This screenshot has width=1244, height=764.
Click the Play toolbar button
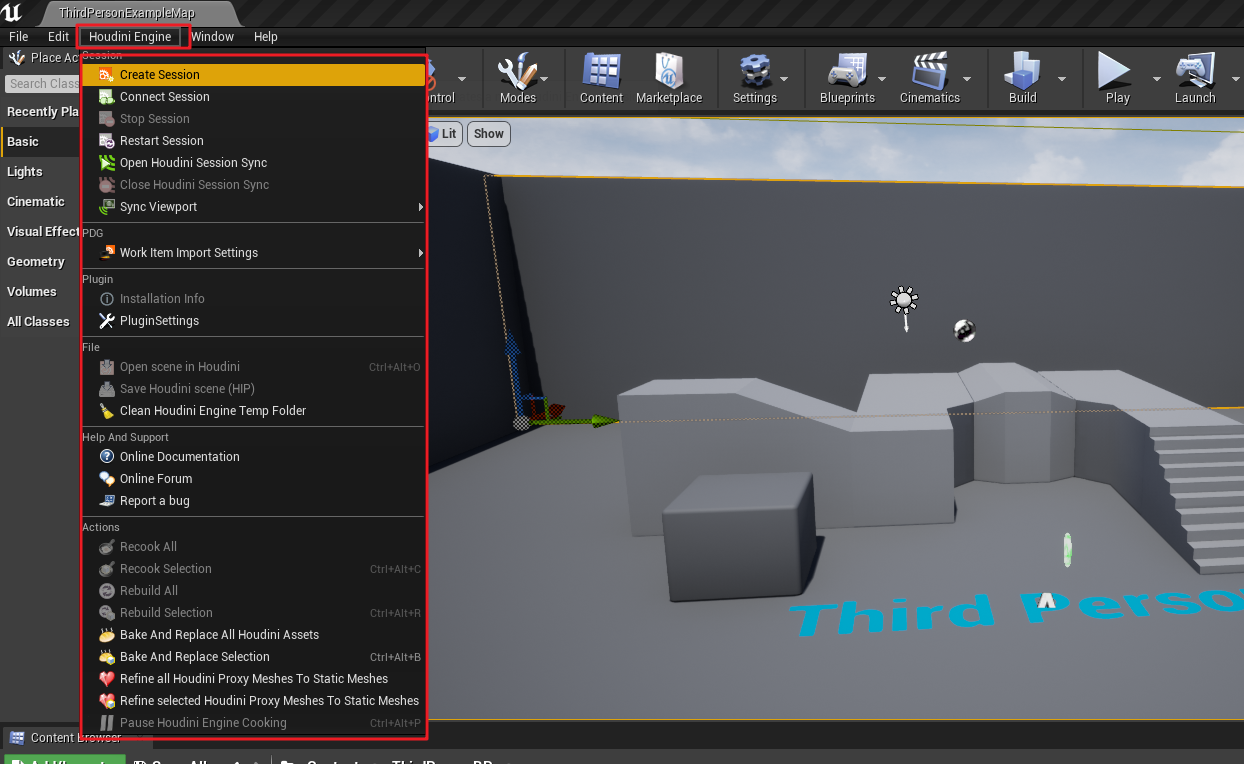click(x=1117, y=78)
